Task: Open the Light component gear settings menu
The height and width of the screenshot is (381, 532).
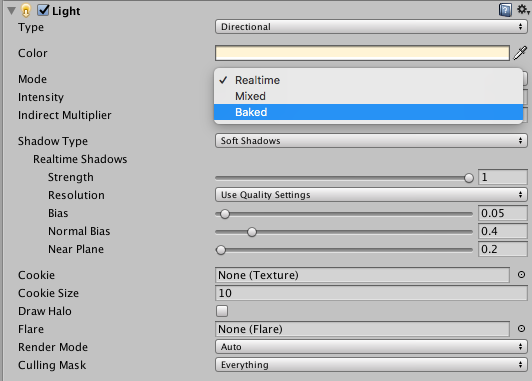Action: [523, 9]
